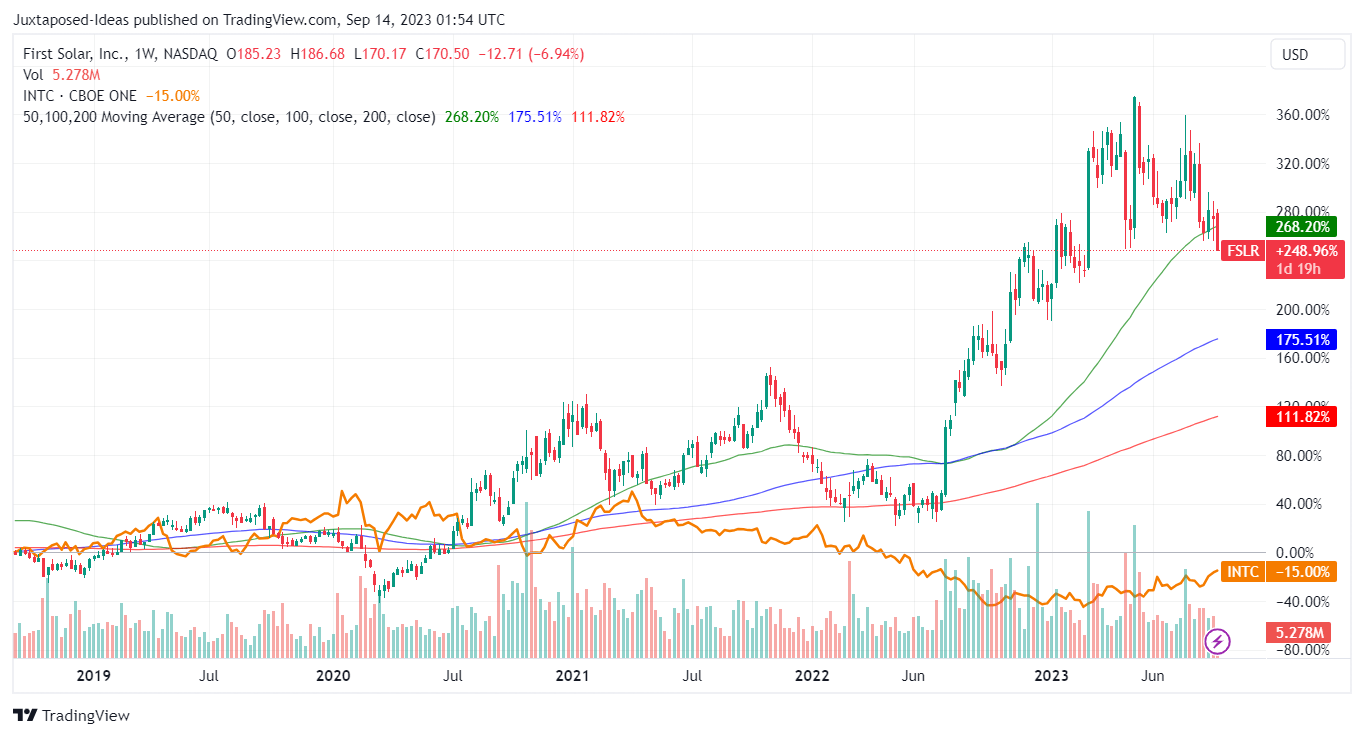Screen dimensions: 1364x737
Task: Click the -40.00% price axis label
Action: coord(1303,602)
